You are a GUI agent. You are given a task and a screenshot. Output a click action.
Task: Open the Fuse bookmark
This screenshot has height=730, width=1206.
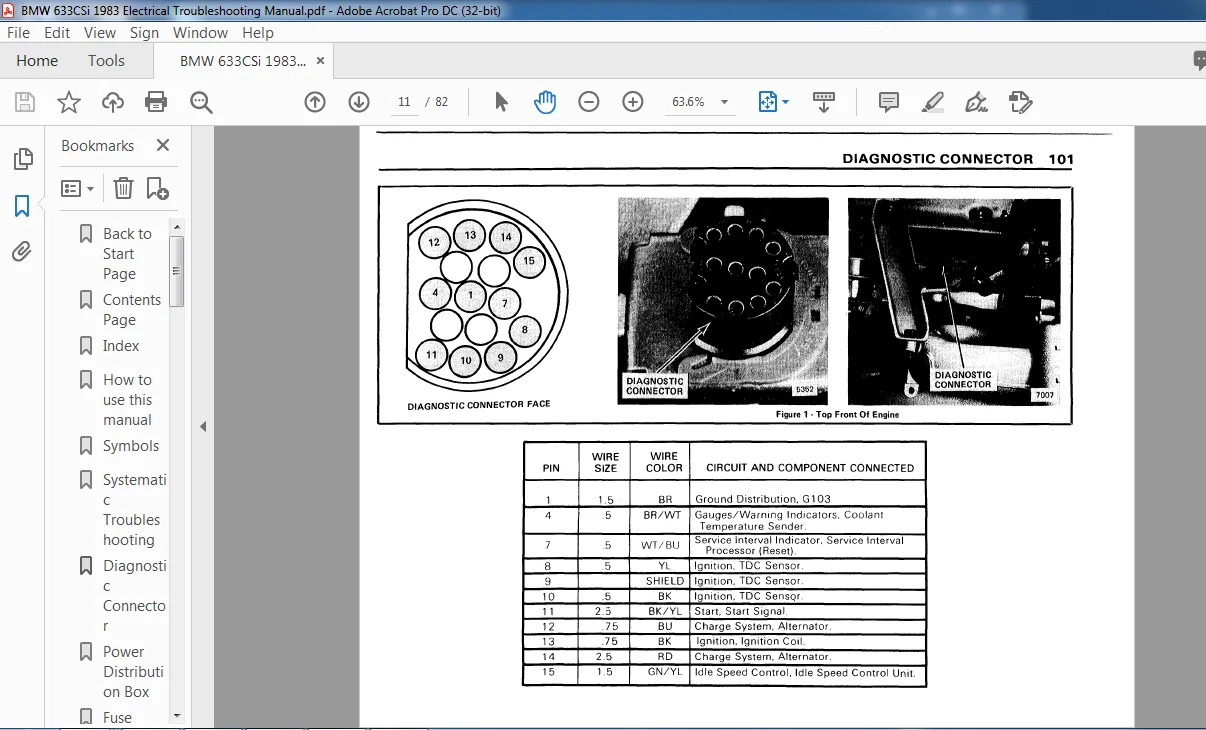[x=117, y=718]
